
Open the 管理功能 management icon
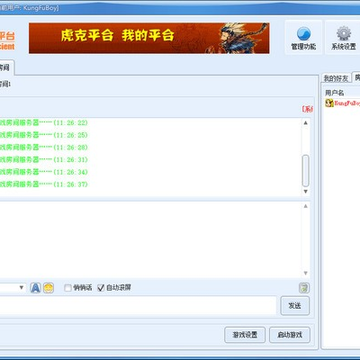(x=304, y=37)
